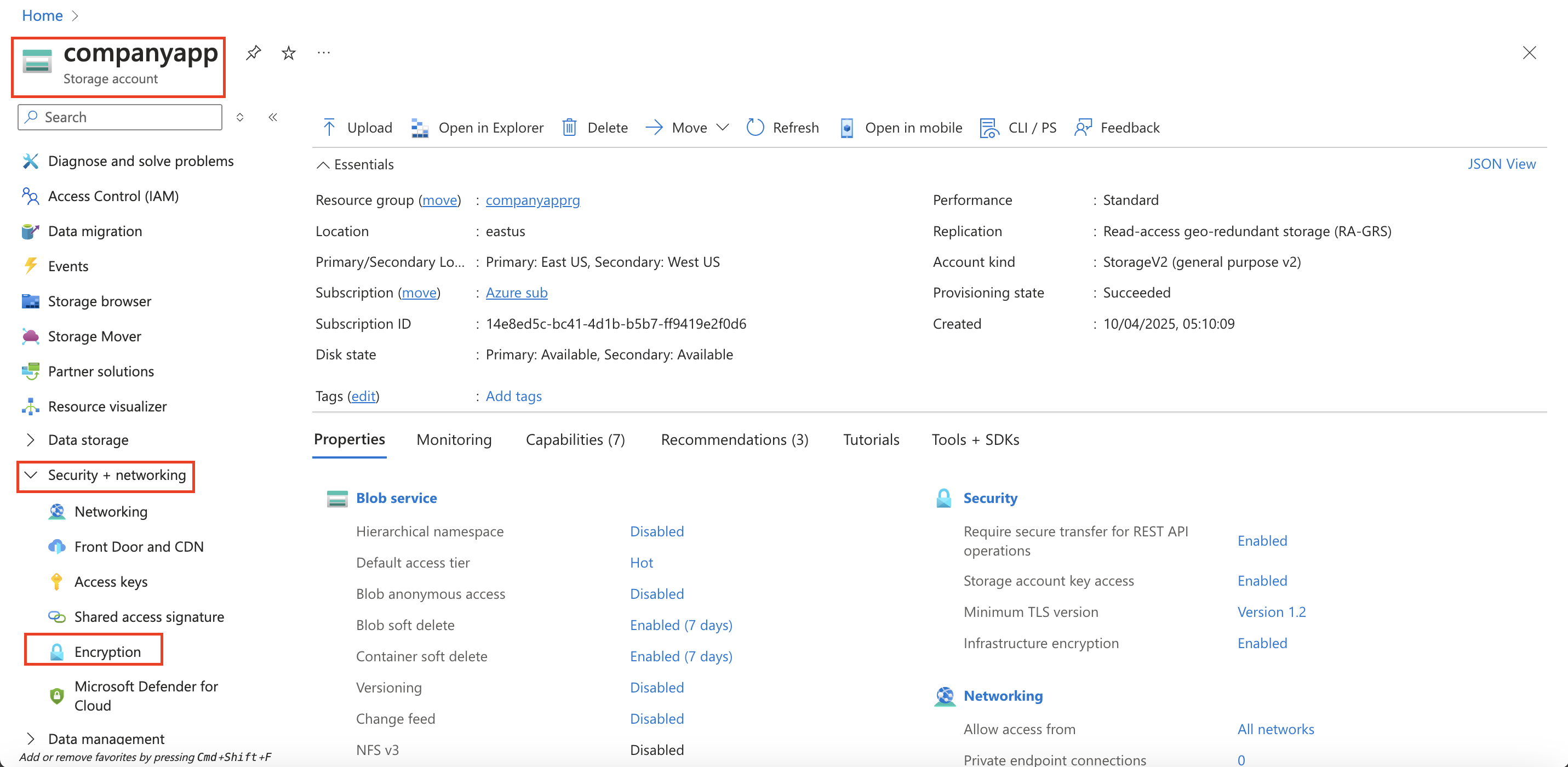Screen dimensions: 1568x767
Task: Click Version 1.2 minimum TLS value
Action: coord(1271,612)
